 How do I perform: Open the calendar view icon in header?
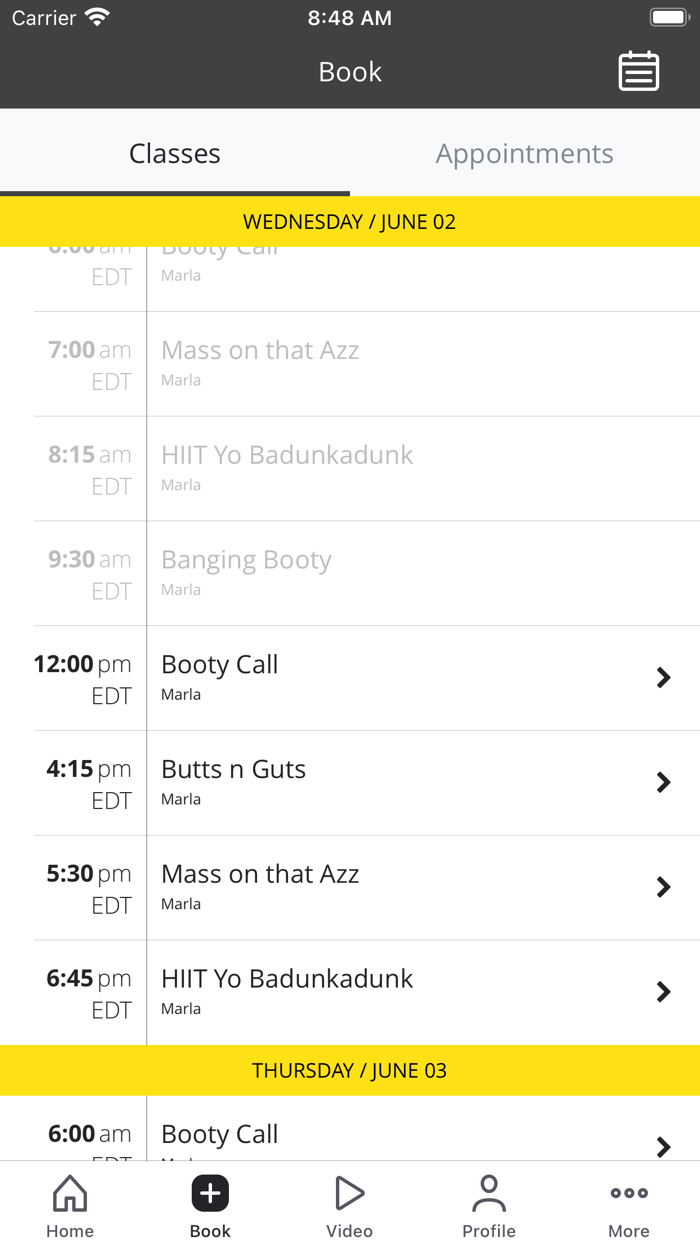click(638, 72)
